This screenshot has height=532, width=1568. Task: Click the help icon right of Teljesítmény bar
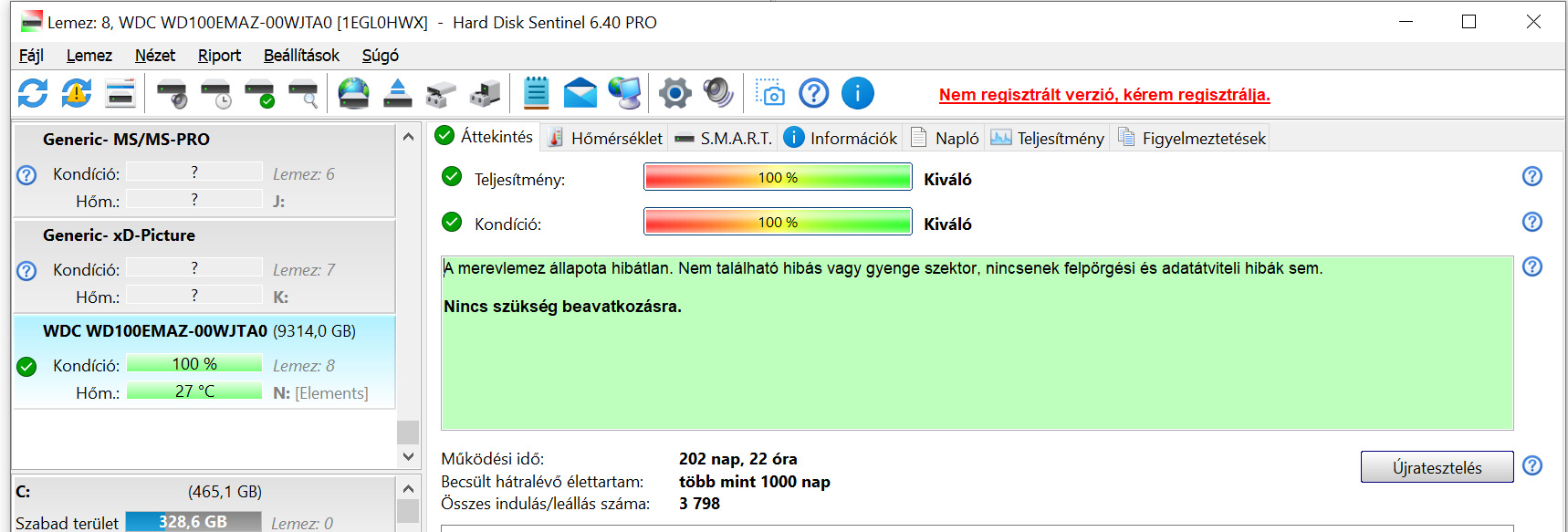click(x=1532, y=176)
